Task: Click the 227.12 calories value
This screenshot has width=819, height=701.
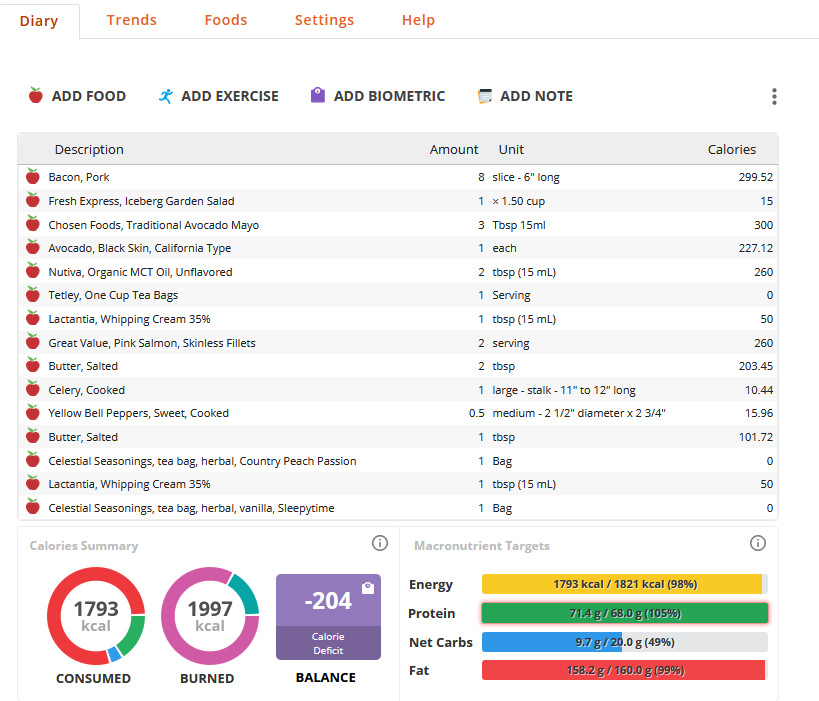Action: pyautogui.click(x=755, y=248)
